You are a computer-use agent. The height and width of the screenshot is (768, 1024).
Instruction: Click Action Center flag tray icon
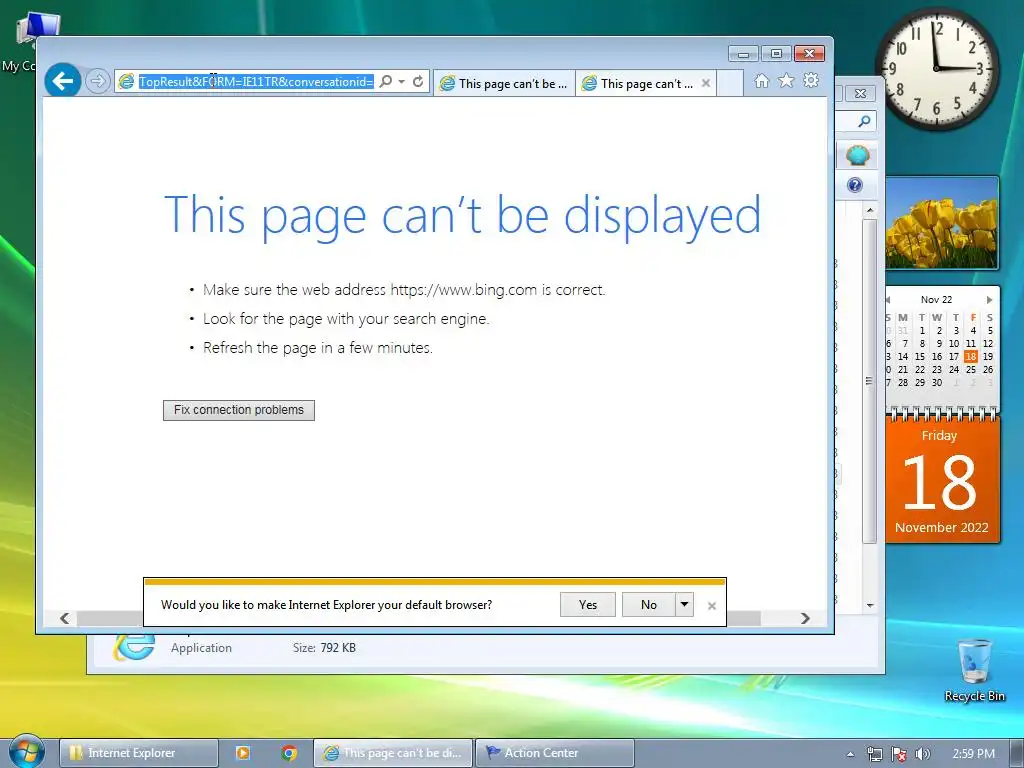(899, 754)
